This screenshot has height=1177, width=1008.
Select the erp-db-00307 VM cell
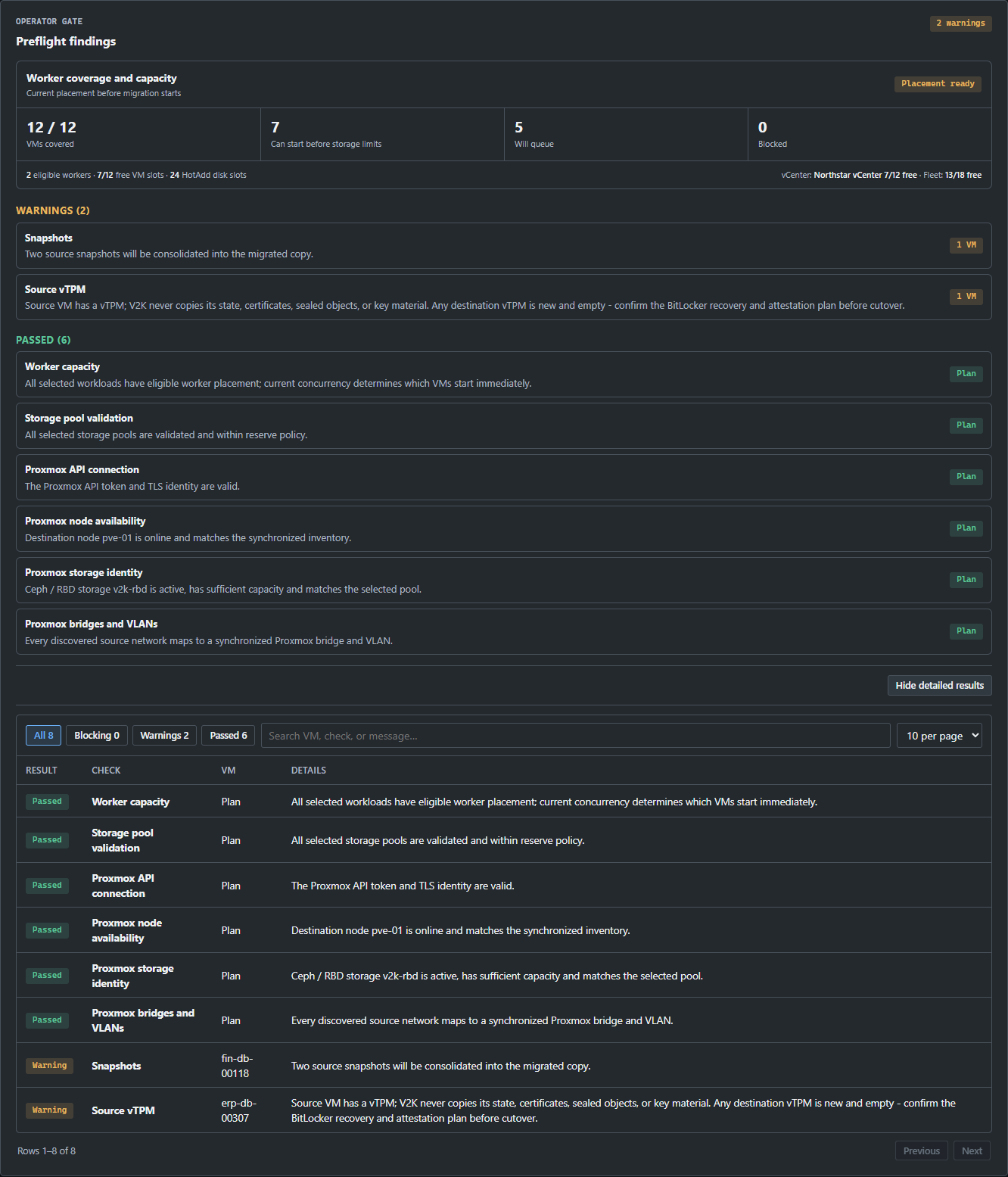(x=239, y=1110)
